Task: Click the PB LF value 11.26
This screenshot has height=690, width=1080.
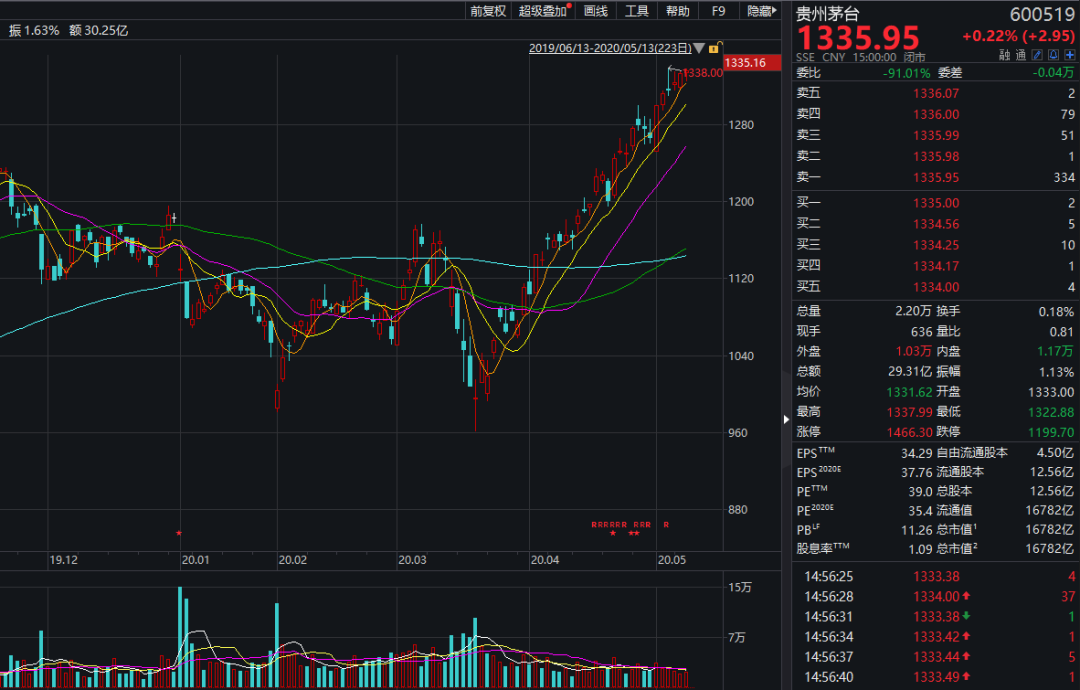Action: (x=917, y=530)
